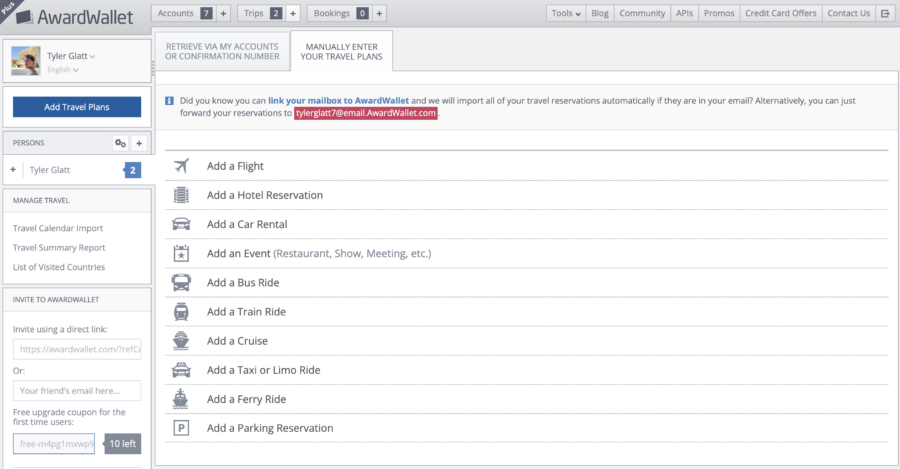Click the airplane icon for Add a Flight
The height and width of the screenshot is (469, 900).
(181, 166)
